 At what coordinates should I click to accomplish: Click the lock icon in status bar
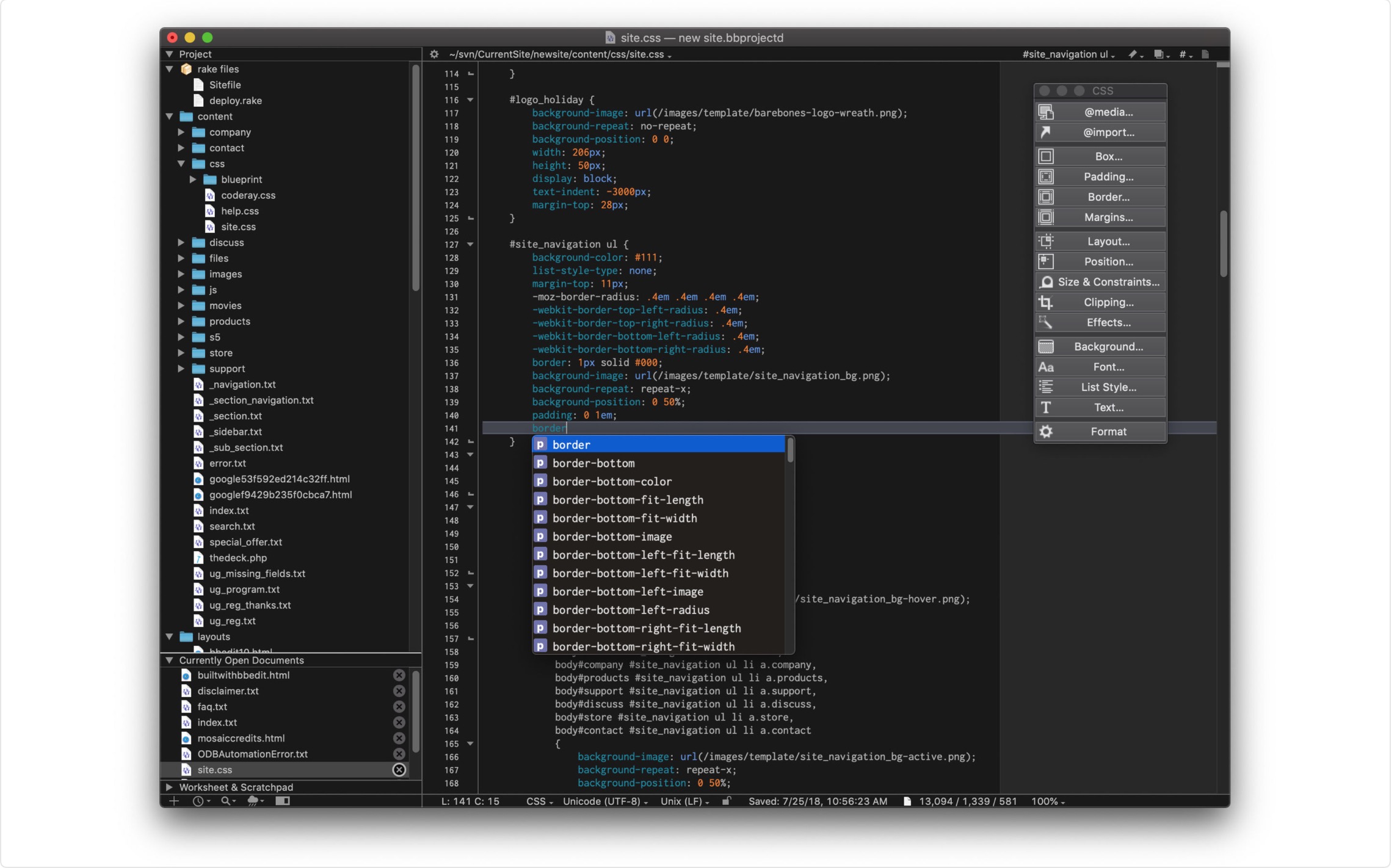pos(727,801)
